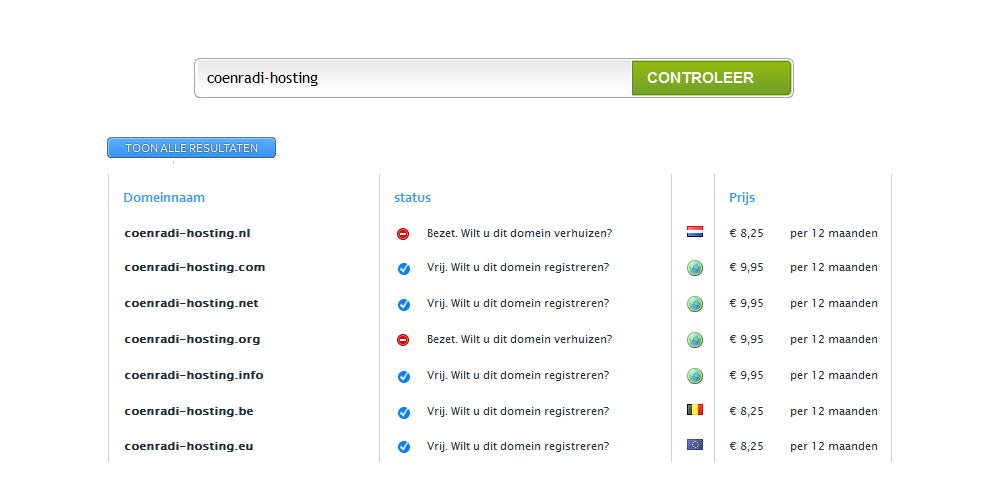Click the European Union flag icon
The width and height of the screenshot is (1000, 500).
695,445
